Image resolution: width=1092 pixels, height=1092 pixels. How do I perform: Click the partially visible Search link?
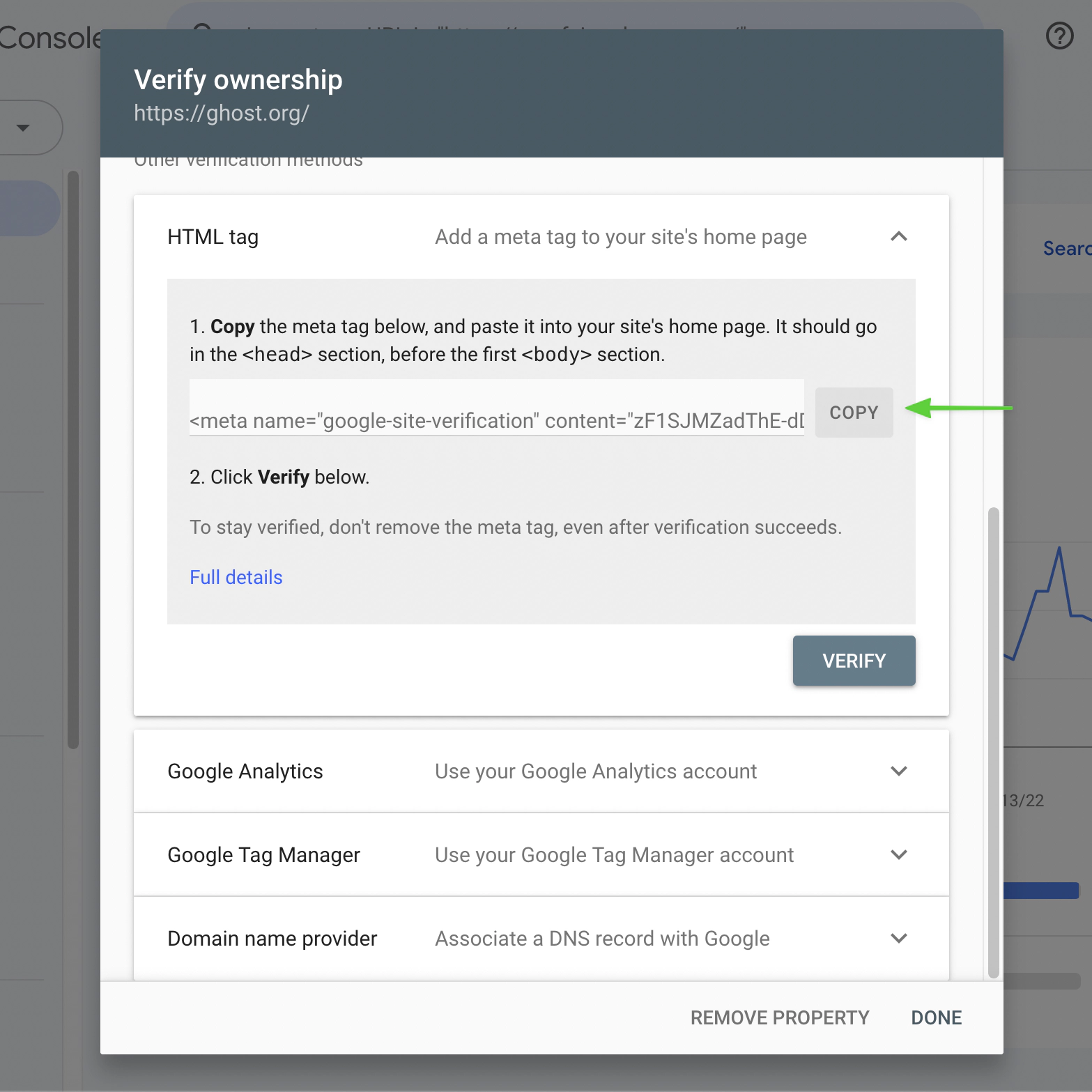(x=1066, y=249)
